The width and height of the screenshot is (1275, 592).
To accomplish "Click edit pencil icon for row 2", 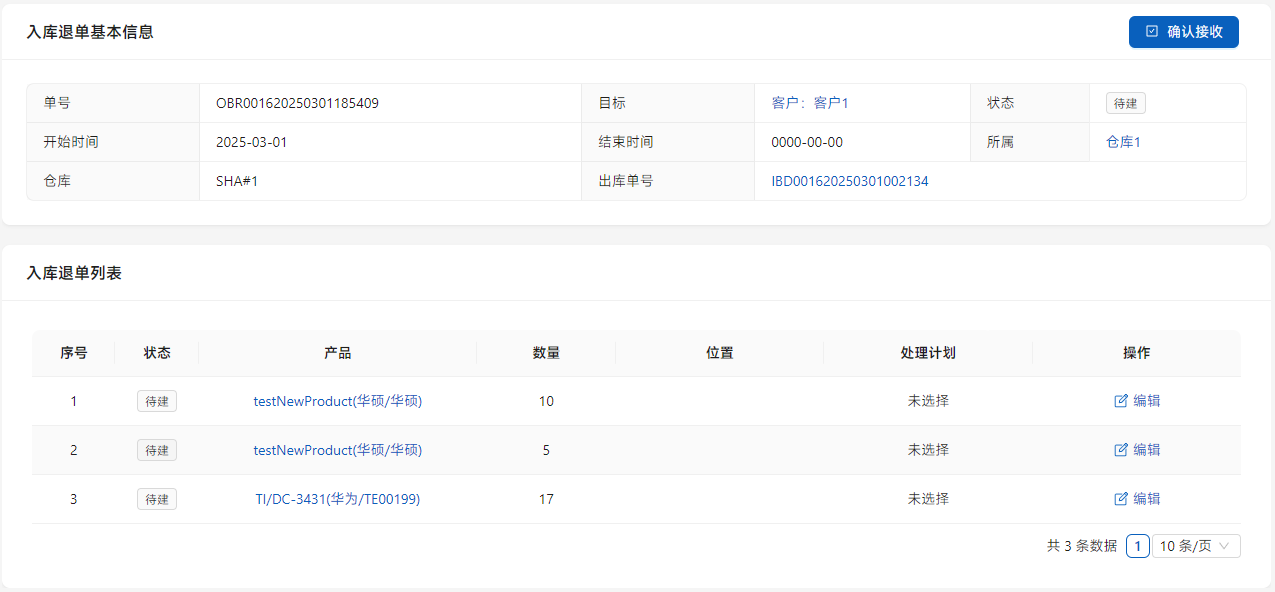I will (x=1121, y=450).
